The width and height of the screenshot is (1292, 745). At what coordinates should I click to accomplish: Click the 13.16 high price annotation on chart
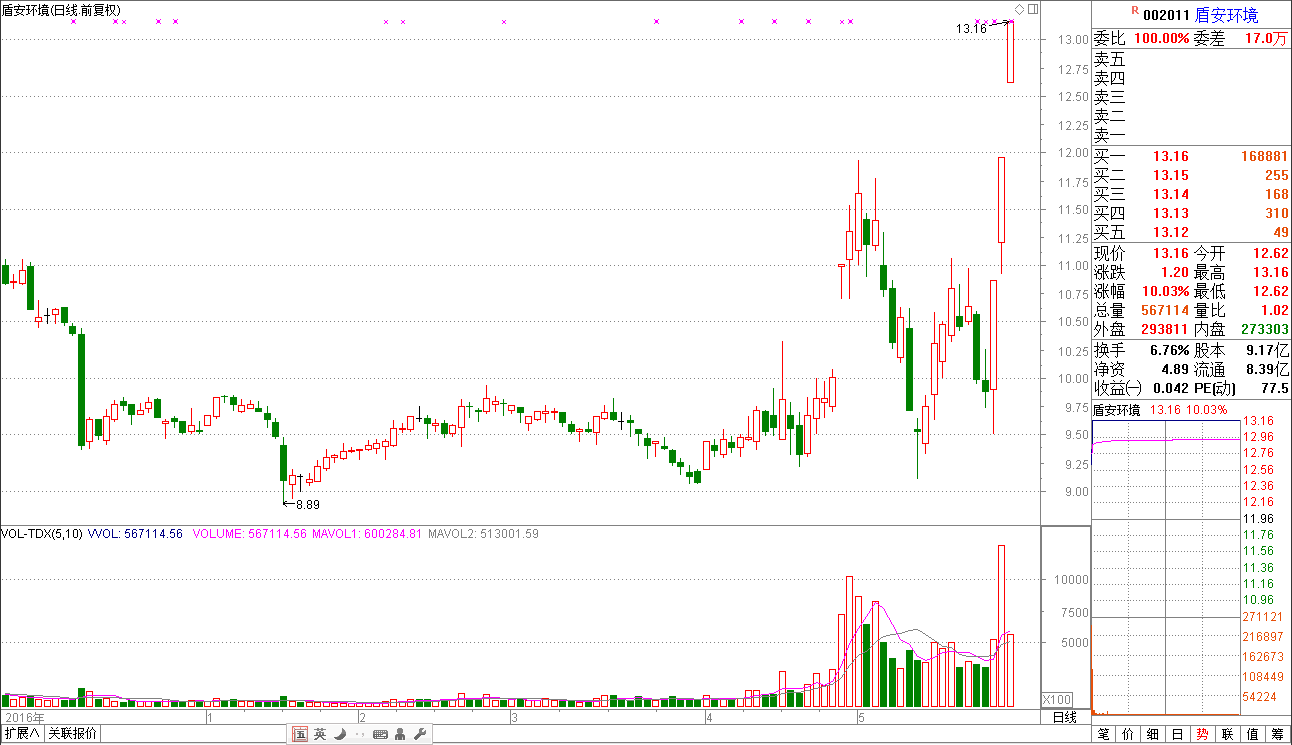click(x=971, y=29)
